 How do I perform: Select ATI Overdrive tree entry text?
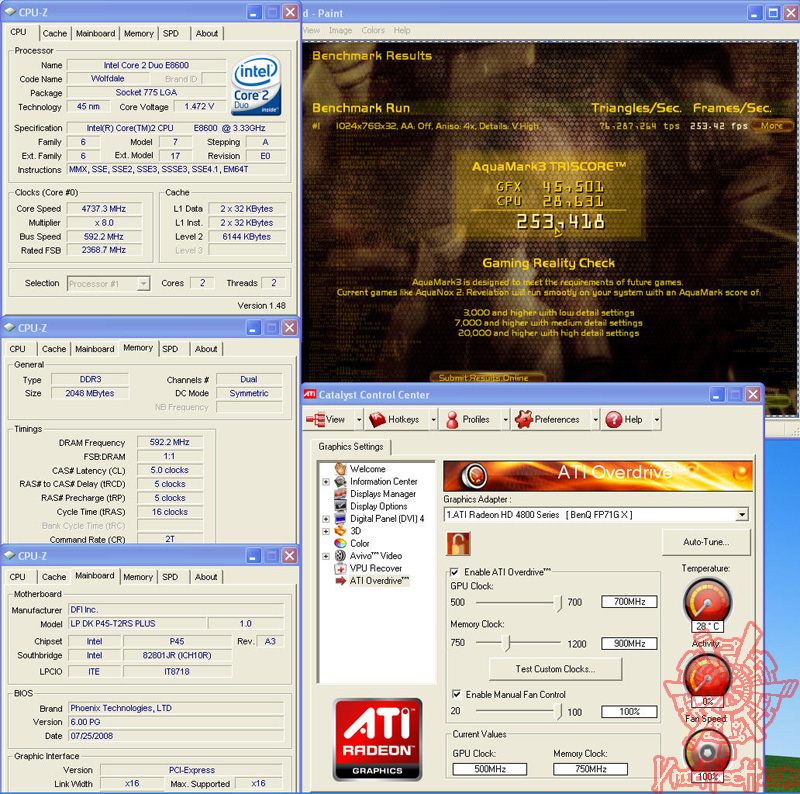[379, 581]
